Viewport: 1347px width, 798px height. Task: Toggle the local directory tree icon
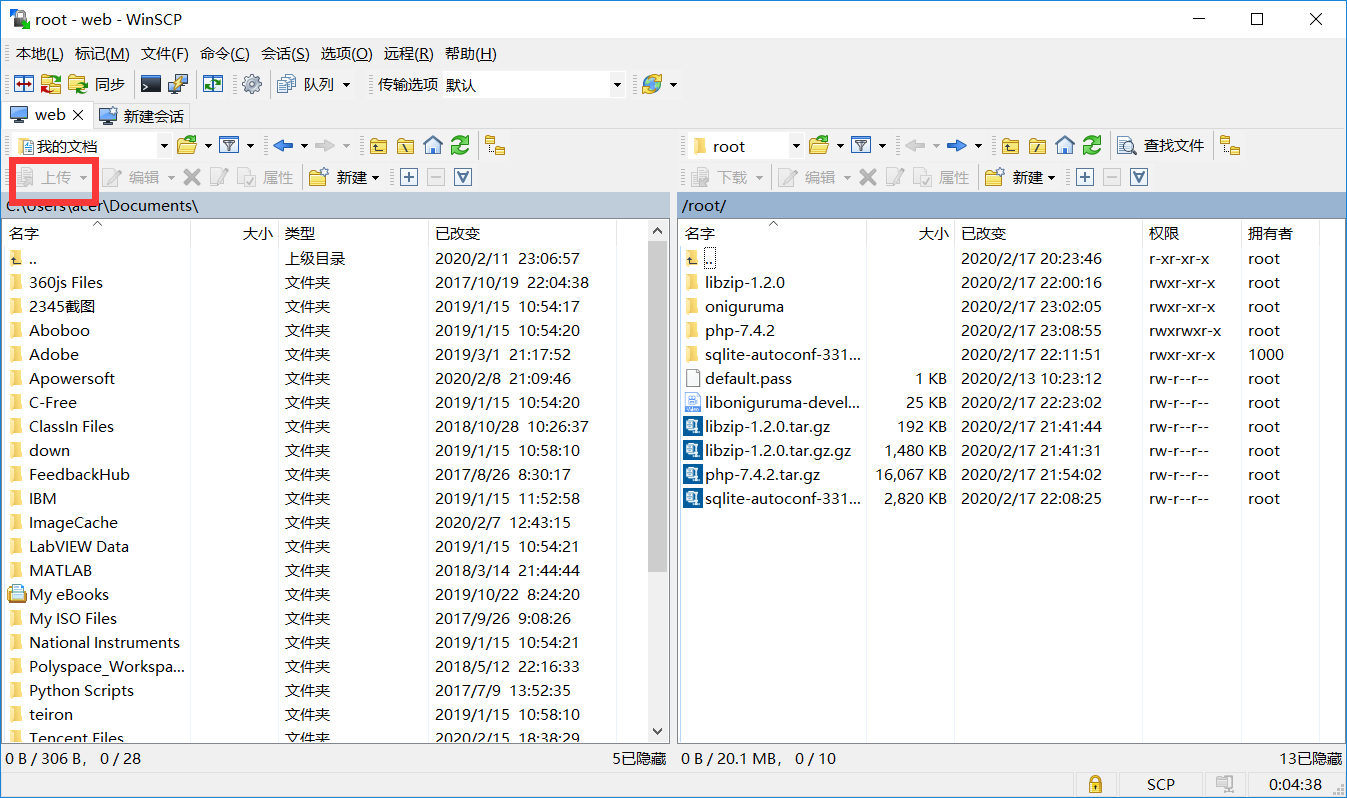coord(495,146)
